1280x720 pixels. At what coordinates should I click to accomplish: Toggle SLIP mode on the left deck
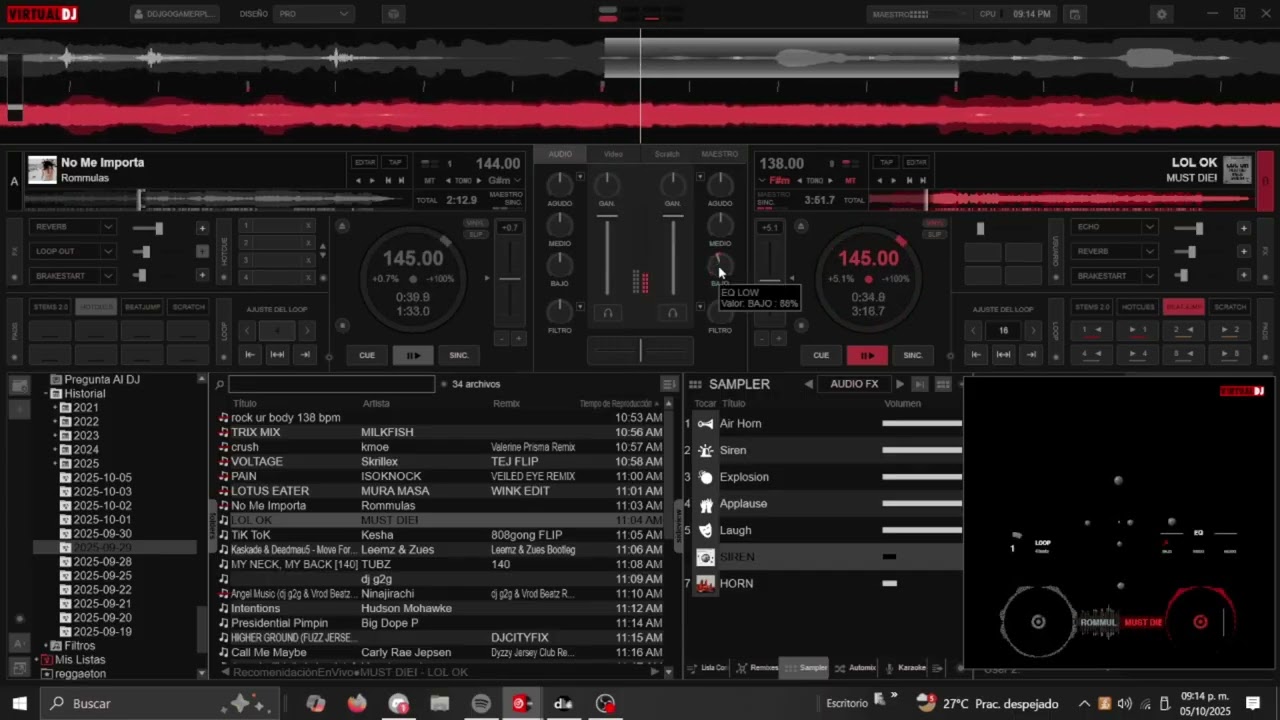pyautogui.click(x=476, y=234)
